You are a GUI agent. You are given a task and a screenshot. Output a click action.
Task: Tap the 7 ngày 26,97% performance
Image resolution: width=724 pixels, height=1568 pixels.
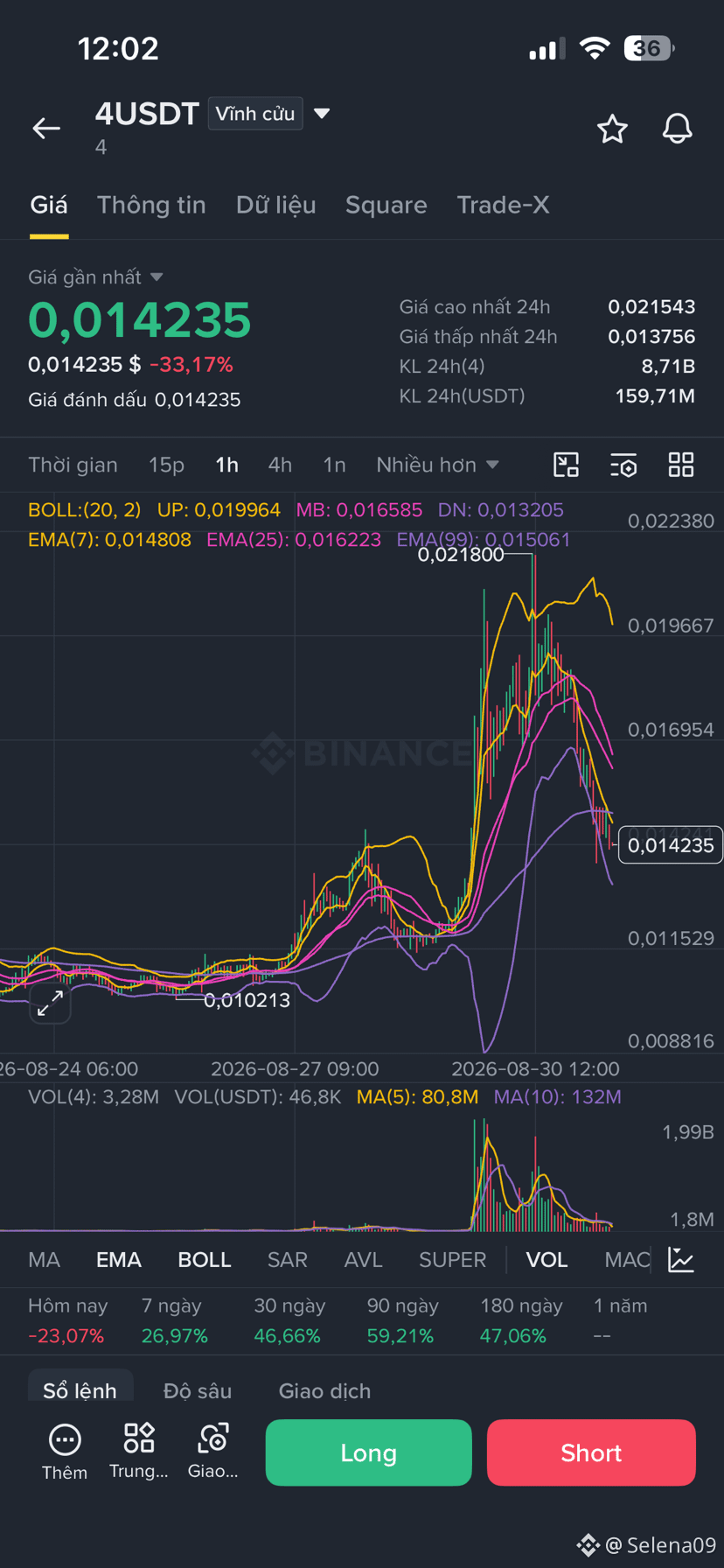click(x=174, y=1320)
